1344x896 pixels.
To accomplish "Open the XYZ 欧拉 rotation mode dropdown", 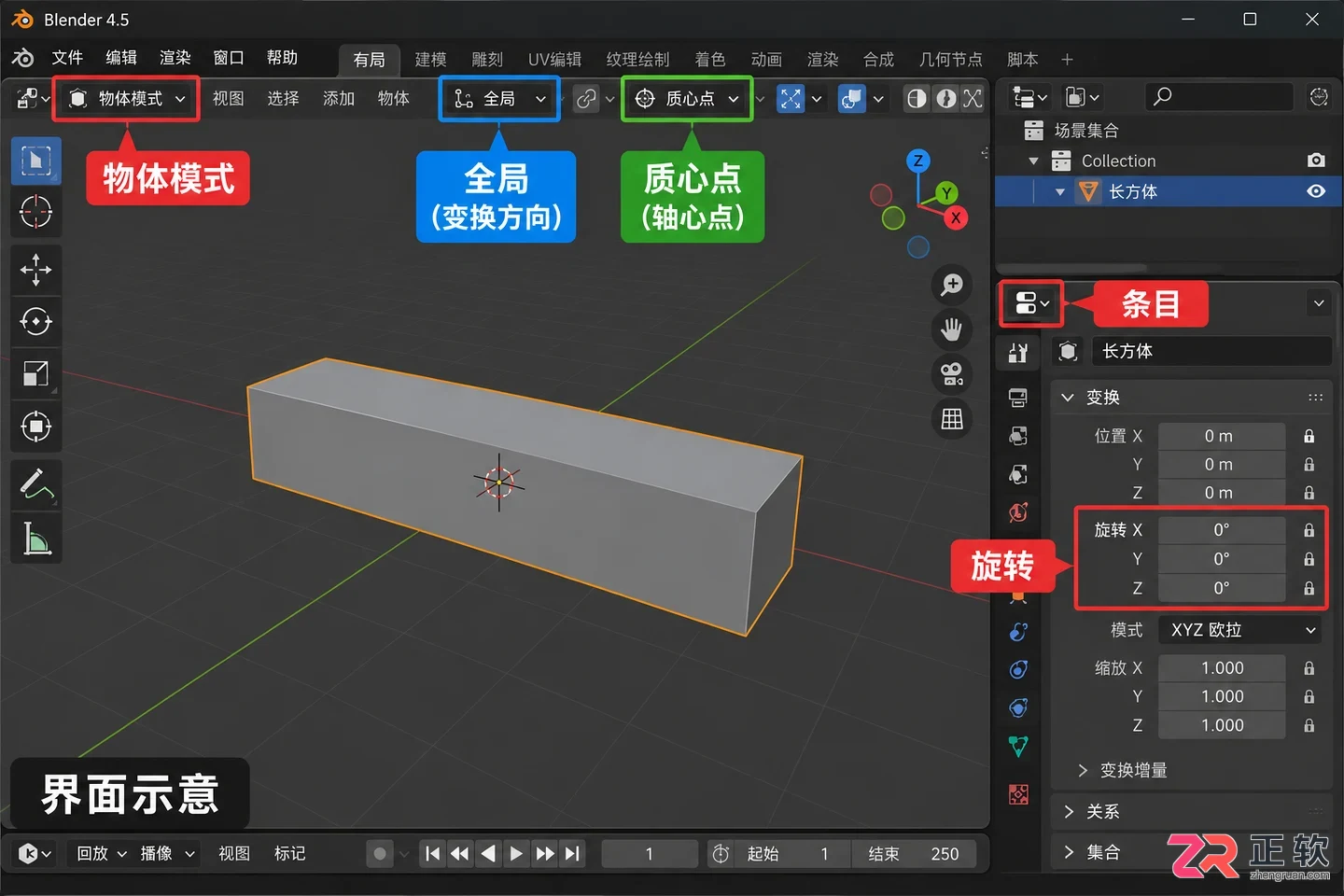I will tap(1242, 630).
